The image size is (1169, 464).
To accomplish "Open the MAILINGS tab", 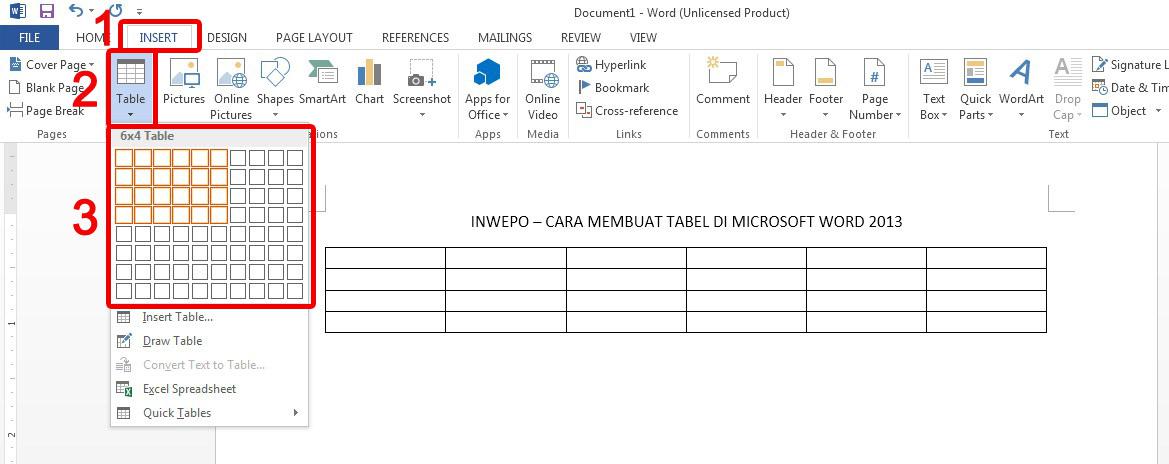I will [505, 37].
